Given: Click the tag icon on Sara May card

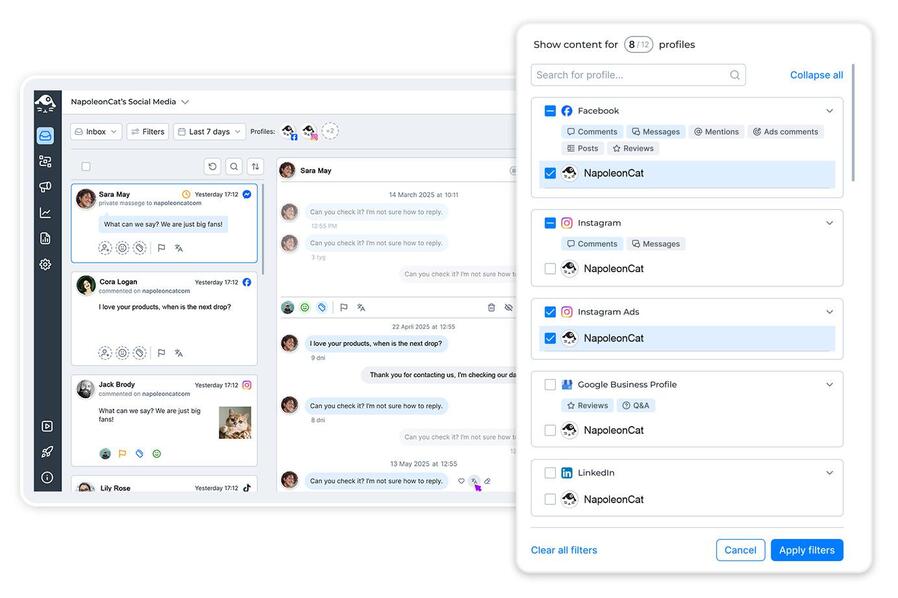Looking at the screenshot, I should [x=140, y=248].
